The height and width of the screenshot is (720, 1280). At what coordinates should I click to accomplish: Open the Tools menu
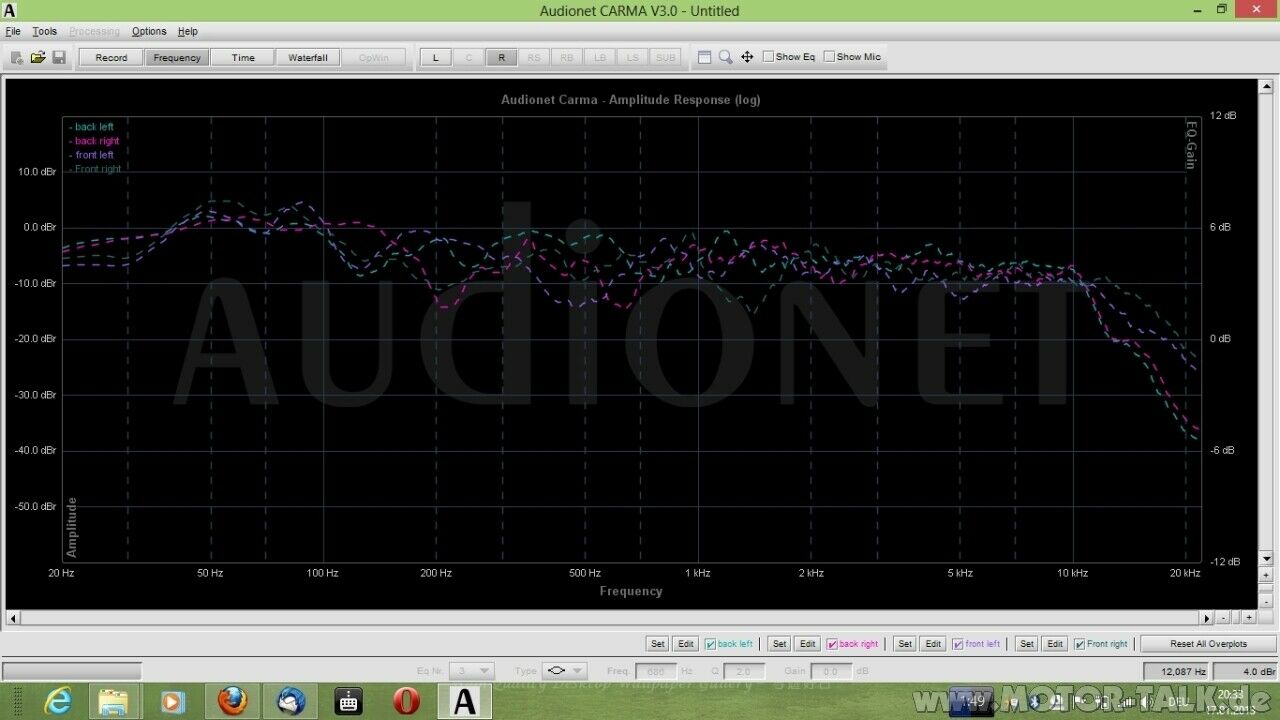(x=45, y=31)
